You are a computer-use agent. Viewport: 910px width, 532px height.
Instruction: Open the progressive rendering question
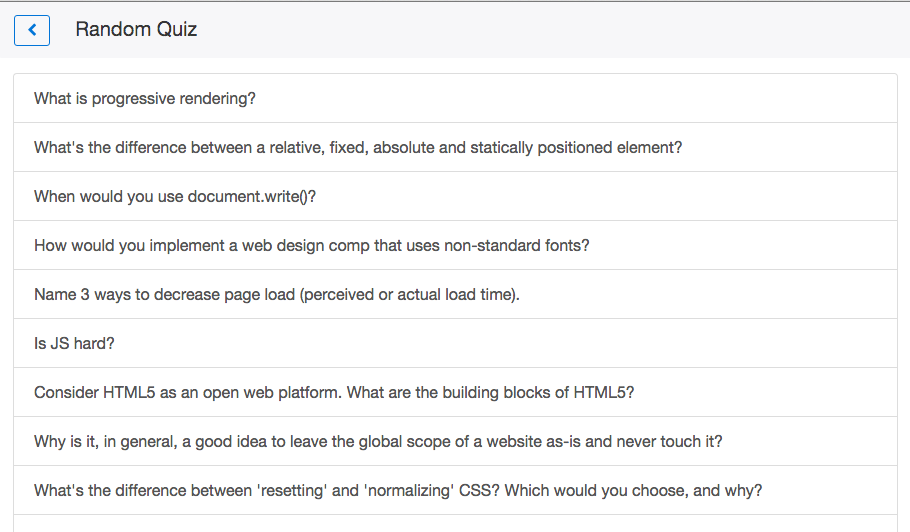click(x=146, y=99)
